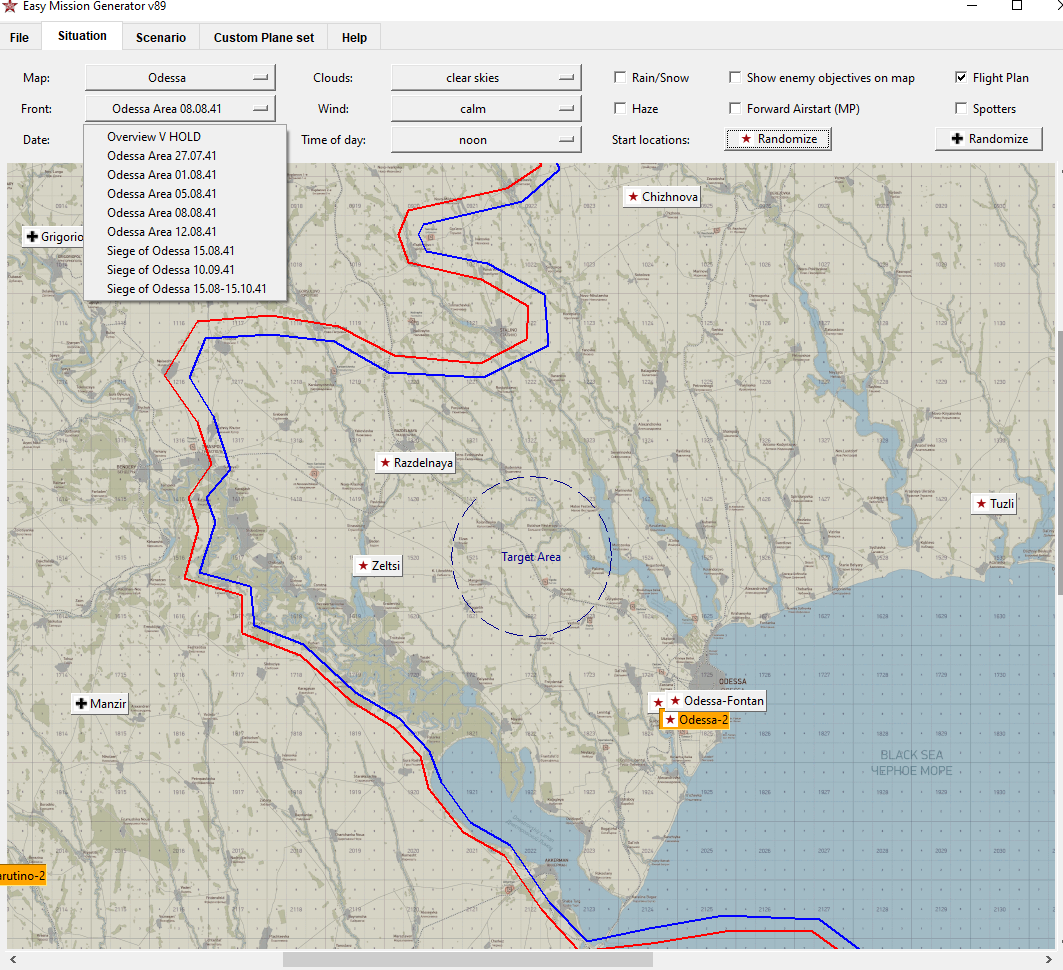Select the Odessa-Fontan airfield marker
The height and width of the screenshot is (970, 1063).
716,701
